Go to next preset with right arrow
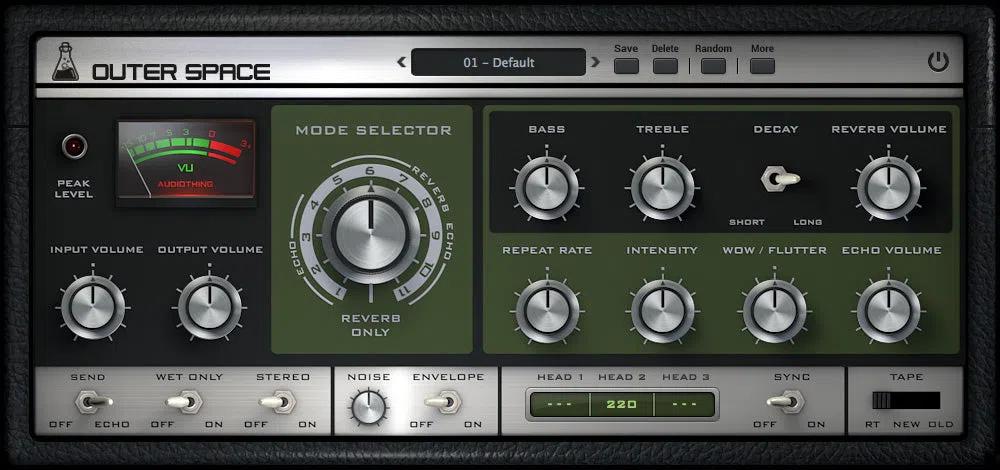 [595, 62]
